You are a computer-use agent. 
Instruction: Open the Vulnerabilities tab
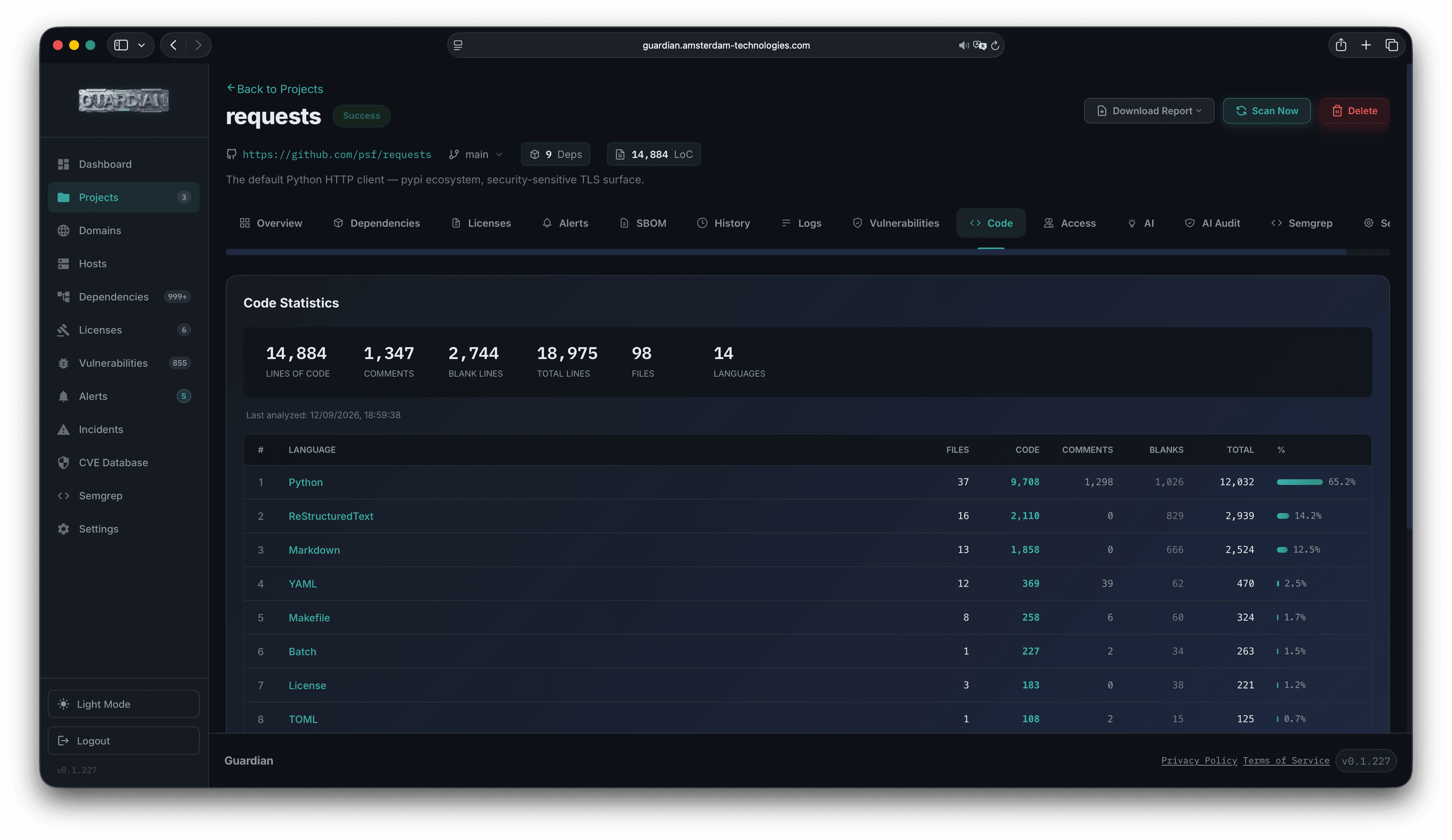pos(895,223)
